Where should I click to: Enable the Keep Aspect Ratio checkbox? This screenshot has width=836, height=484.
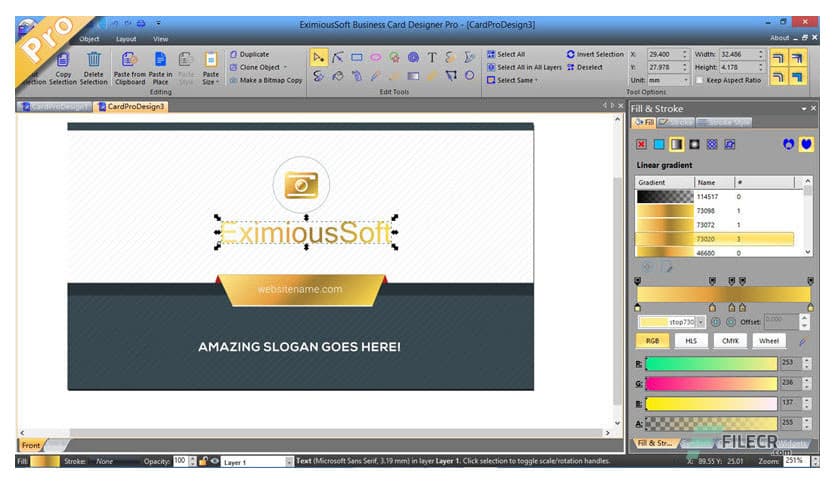click(x=700, y=80)
